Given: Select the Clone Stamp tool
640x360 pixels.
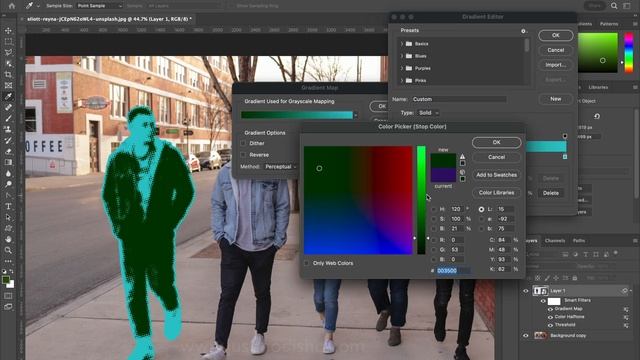Looking at the screenshot, I should point(8,129).
